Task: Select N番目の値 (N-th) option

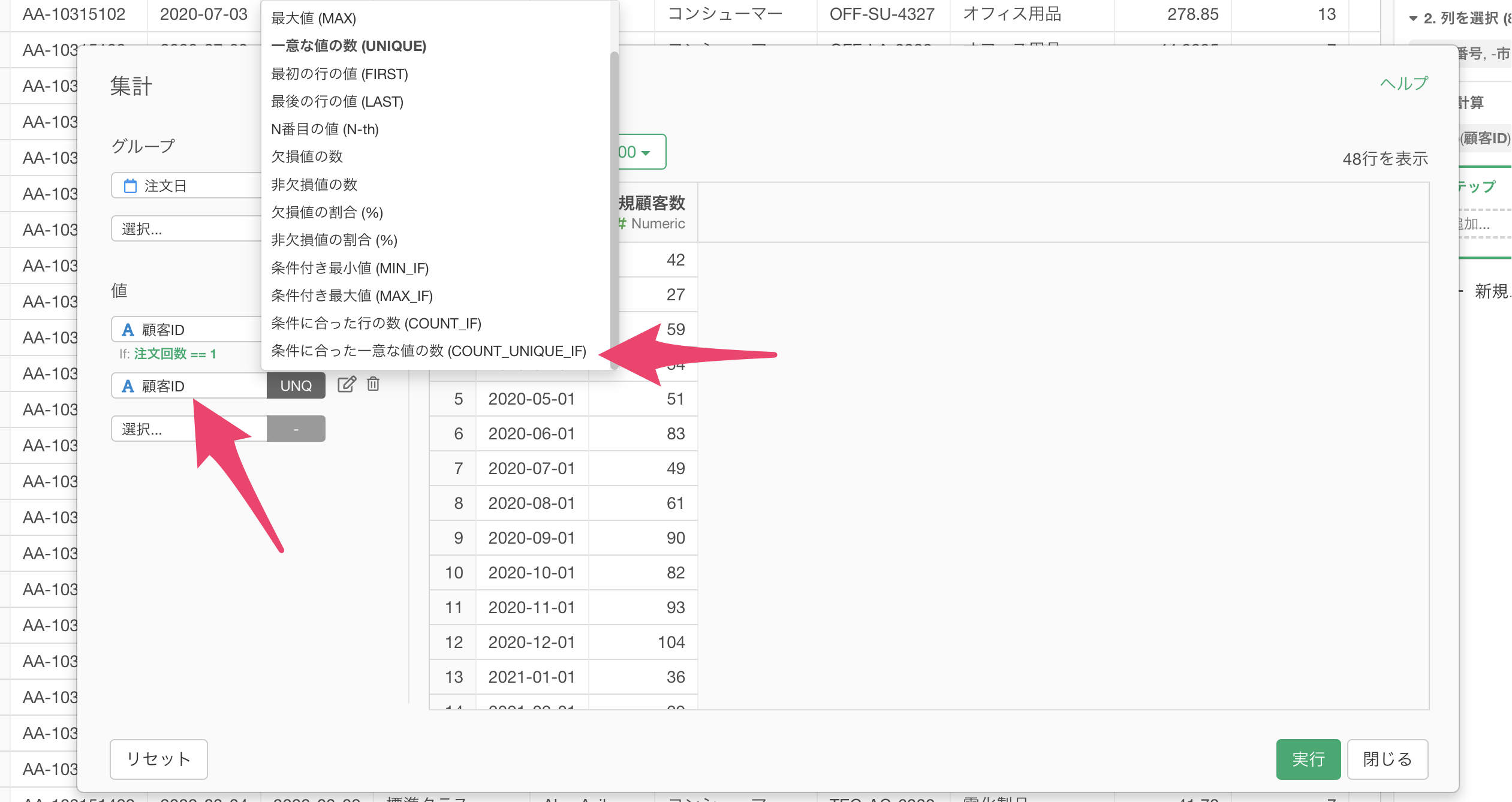Action: [x=324, y=129]
